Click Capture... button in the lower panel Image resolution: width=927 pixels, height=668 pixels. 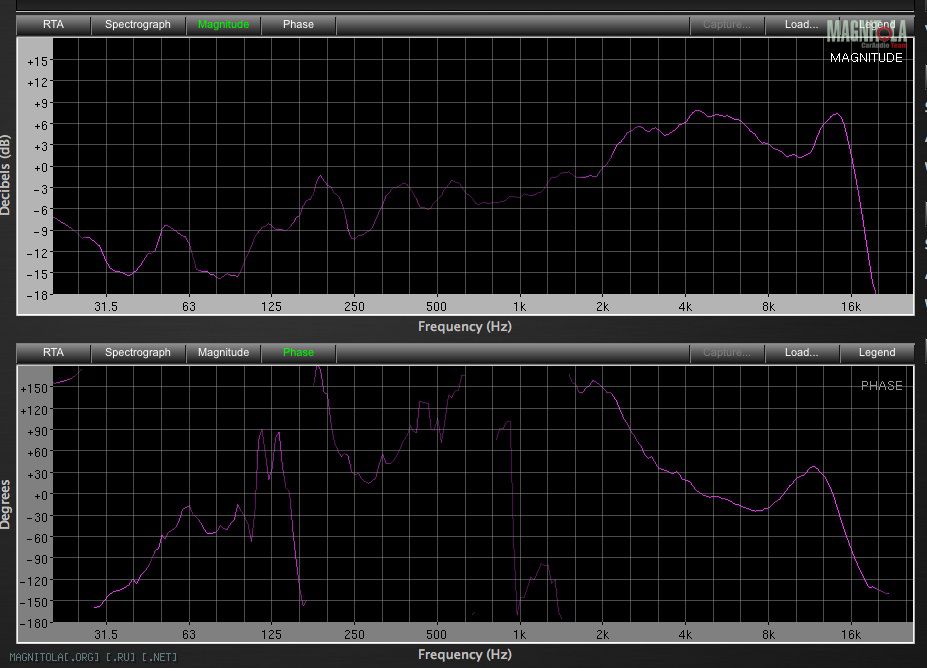pos(727,352)
